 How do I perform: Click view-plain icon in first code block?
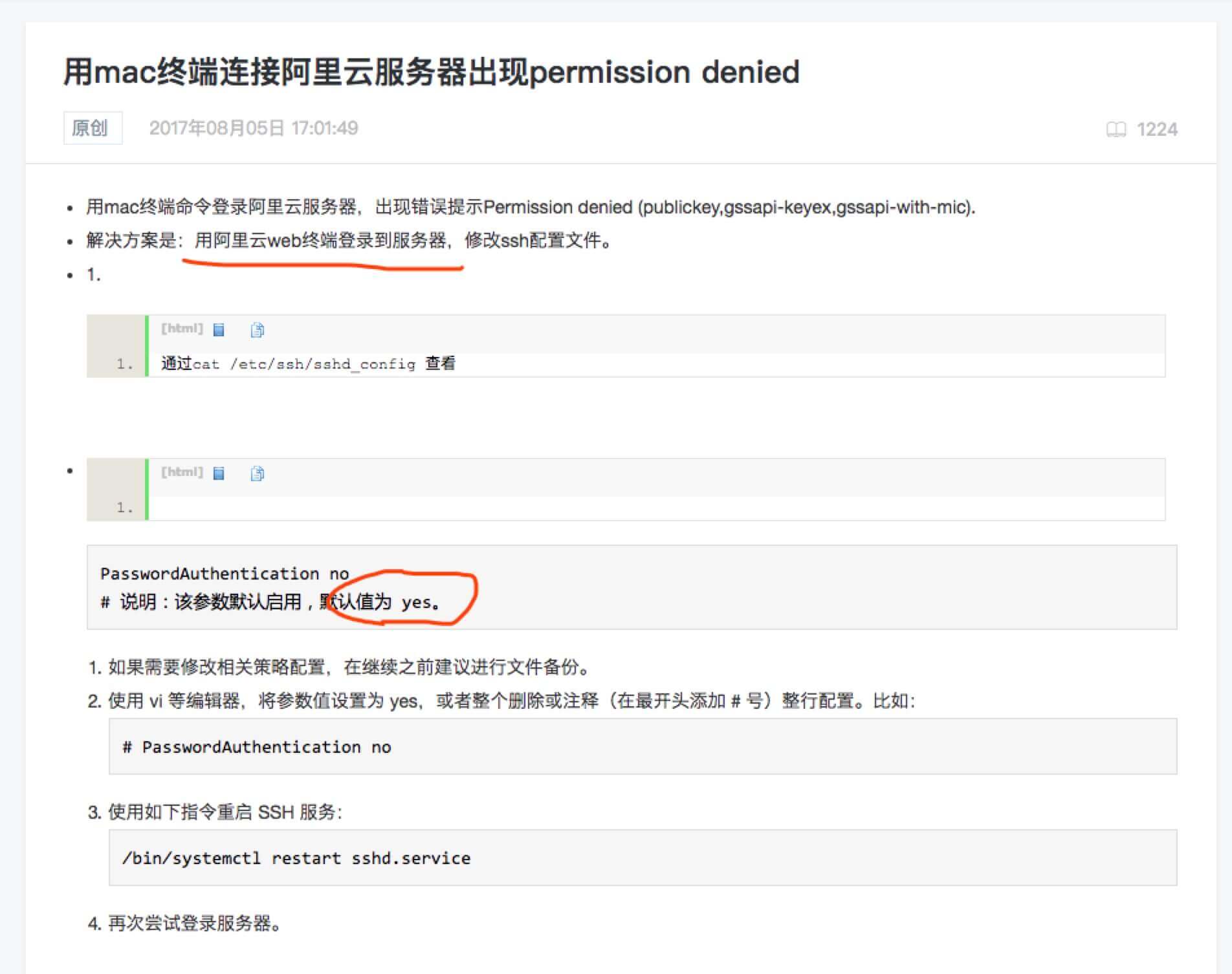[219, 330]
